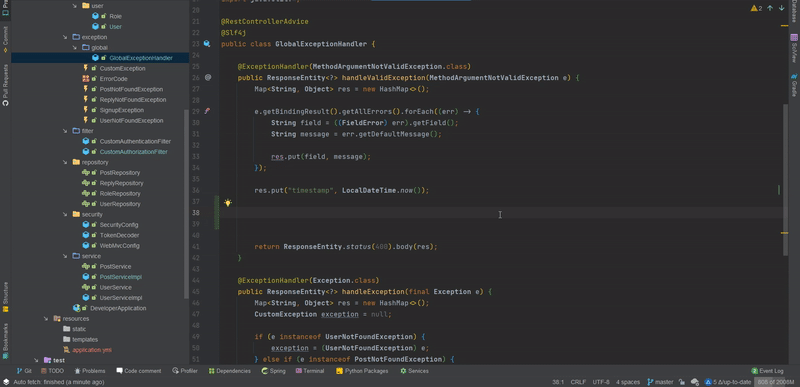The width and height of the screenshot is (800, 387).
Task: Select UserRepository in project tree
Action: pyautogui.click(x=120, y=204)
